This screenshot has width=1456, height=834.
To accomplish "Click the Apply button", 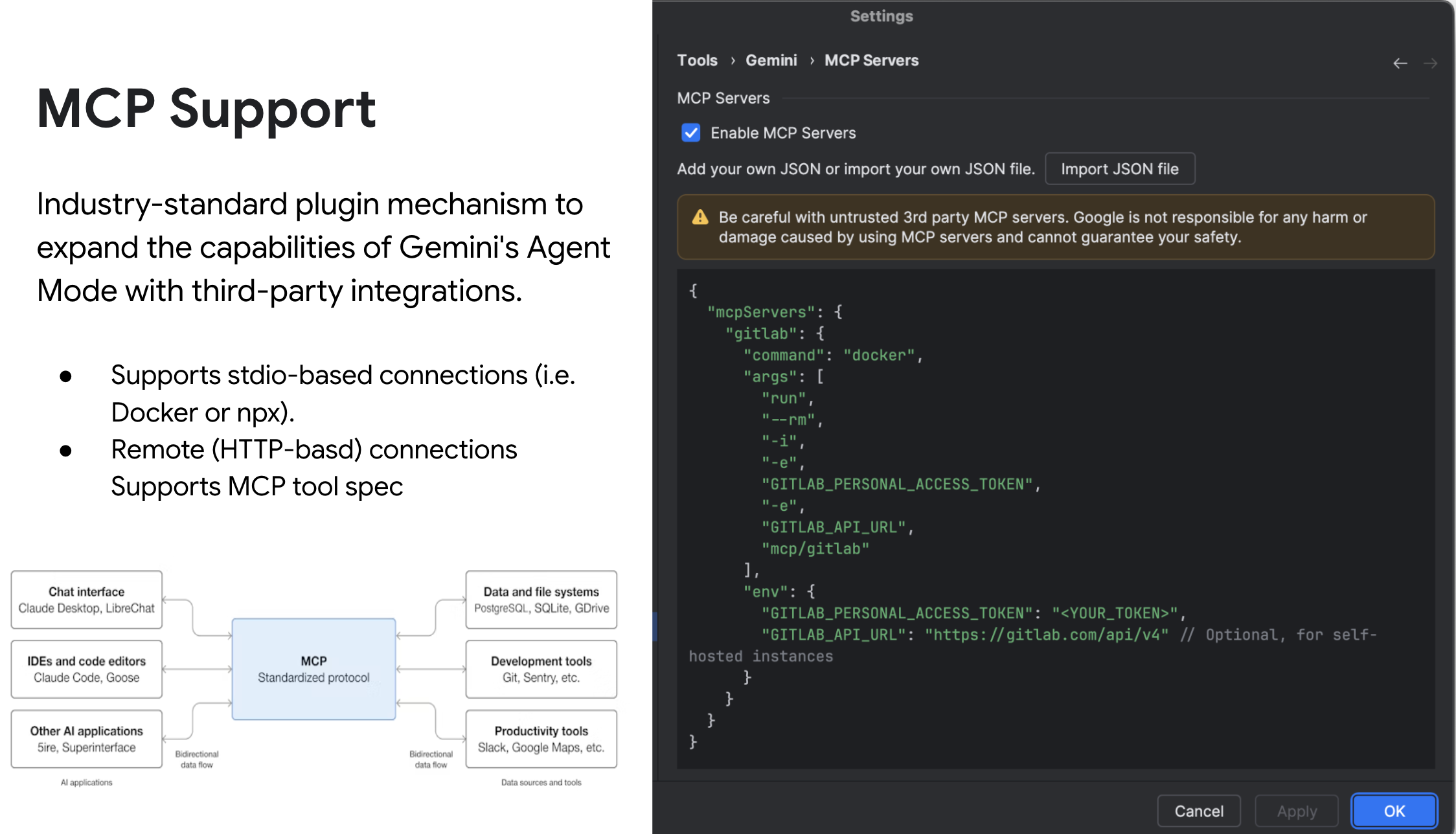I will pos(1297,811).
